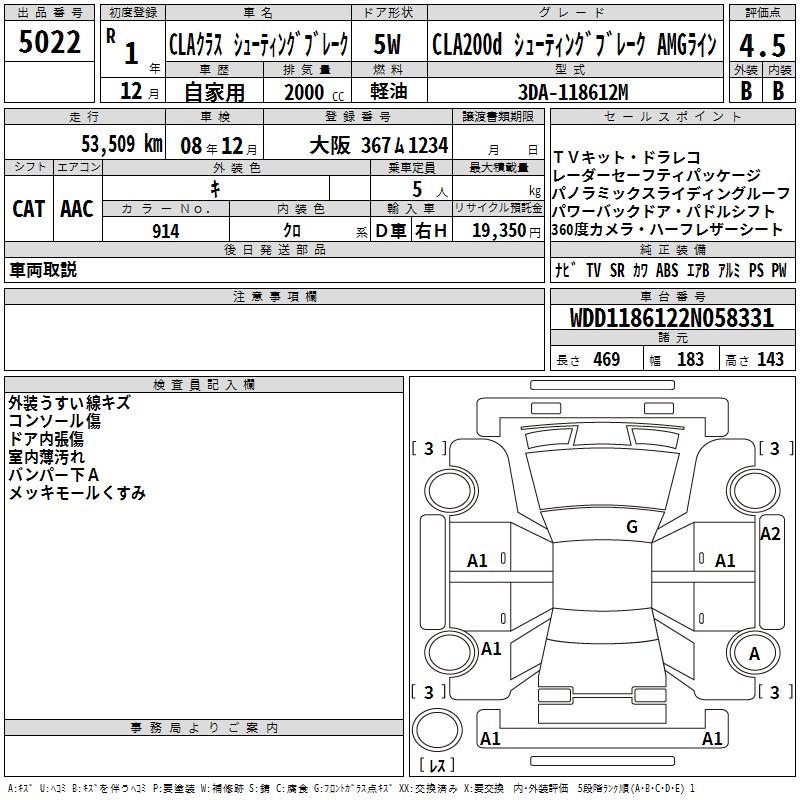Image resolution: width=800 pixels, height=800 pixels.
Task: Click 注意事項欄 header
Action: 275,296
